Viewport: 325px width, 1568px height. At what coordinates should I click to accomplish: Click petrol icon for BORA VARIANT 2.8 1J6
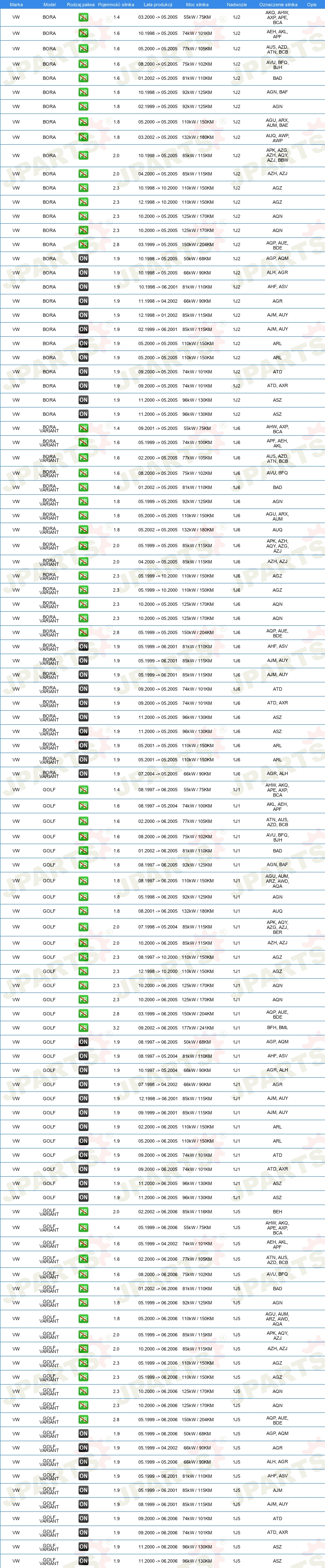[x=84, y=632]
